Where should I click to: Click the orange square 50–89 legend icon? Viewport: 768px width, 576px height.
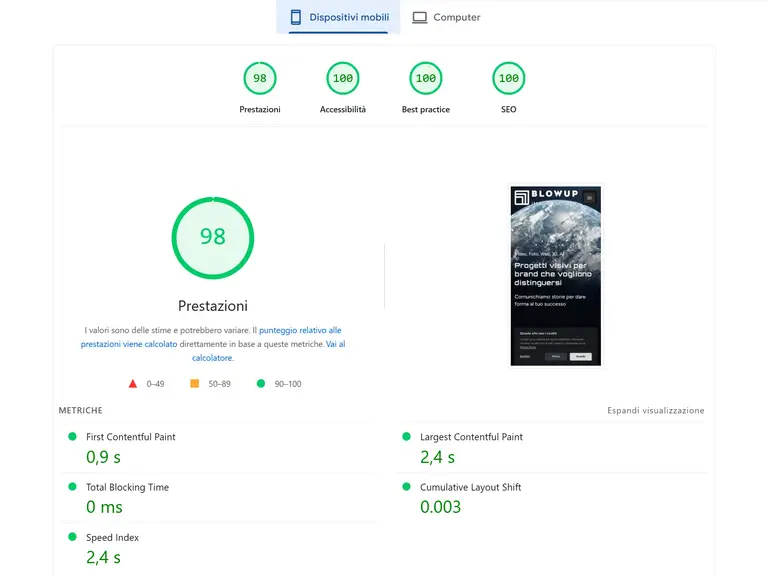[194, 384]
